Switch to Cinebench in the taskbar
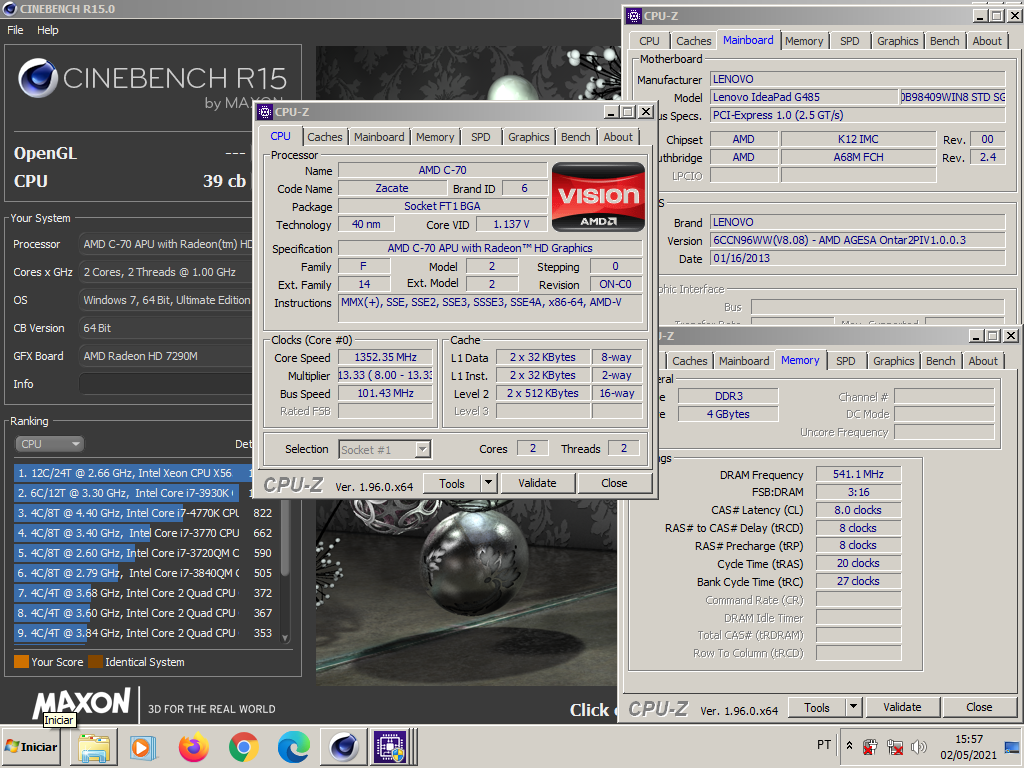Screen dimensions: 1024x768 344,746
